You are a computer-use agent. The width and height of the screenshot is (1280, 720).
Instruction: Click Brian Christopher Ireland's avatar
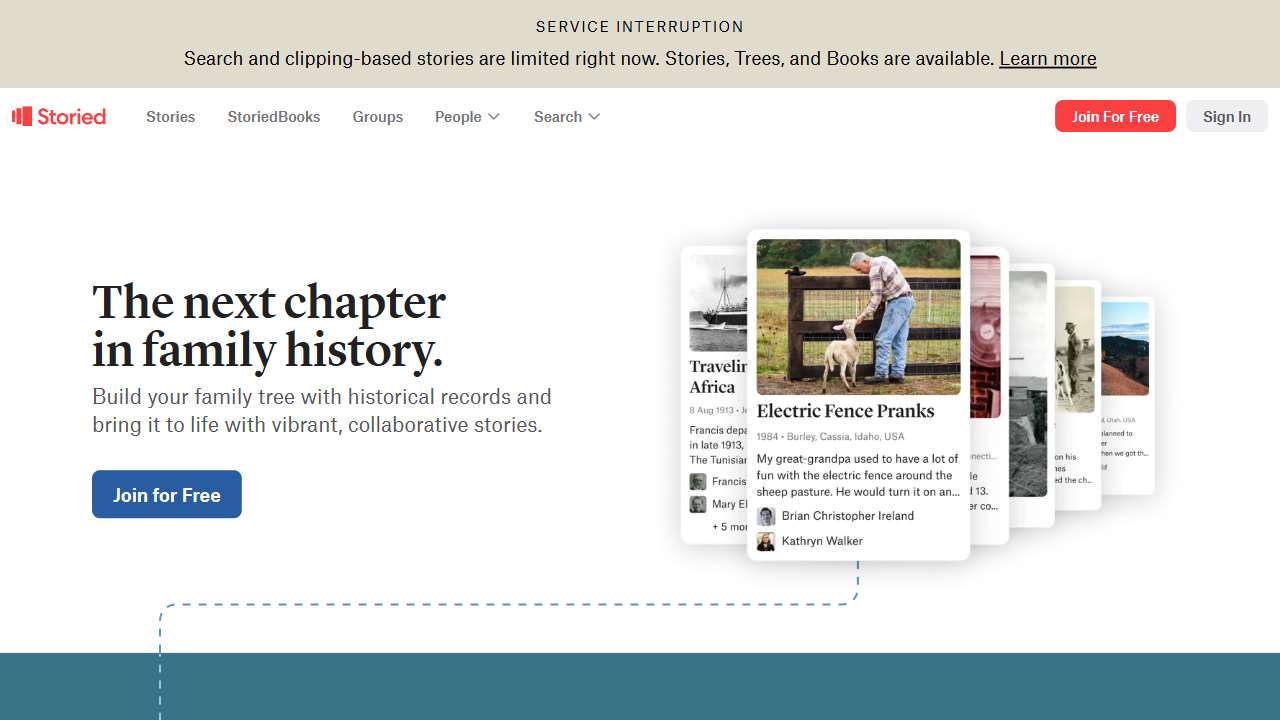766,516
